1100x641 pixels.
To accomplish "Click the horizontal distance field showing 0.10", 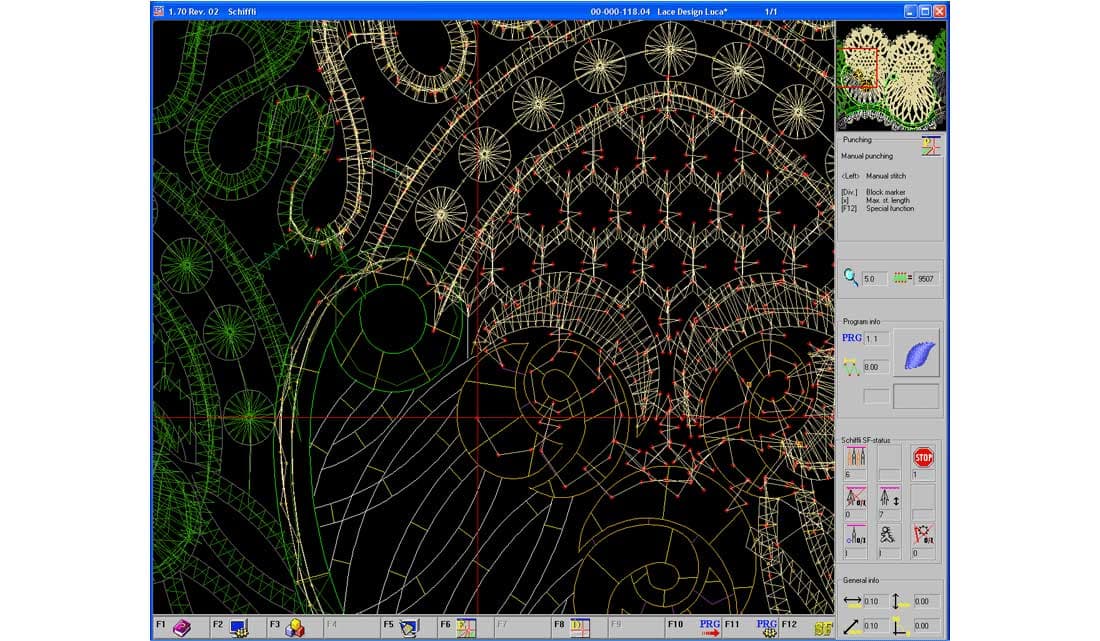I will (876, 602).
